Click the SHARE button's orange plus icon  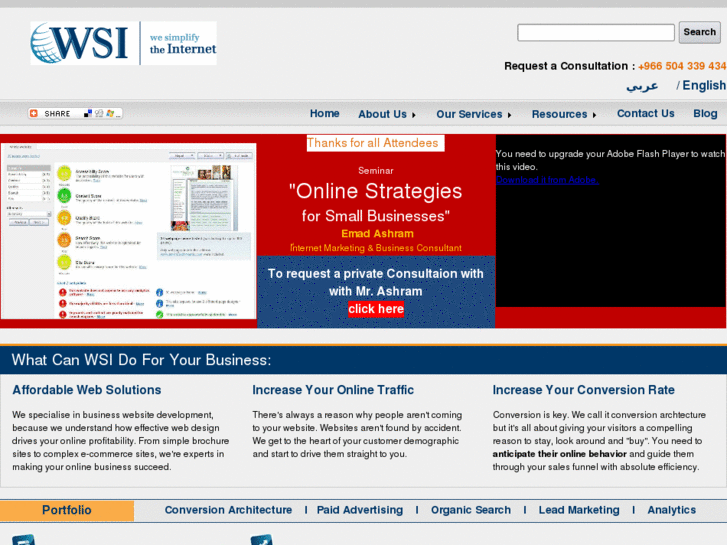[33, 113]
